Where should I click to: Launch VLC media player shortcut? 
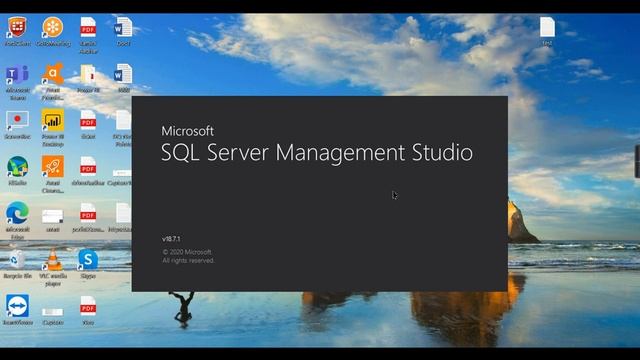[53, 260]
